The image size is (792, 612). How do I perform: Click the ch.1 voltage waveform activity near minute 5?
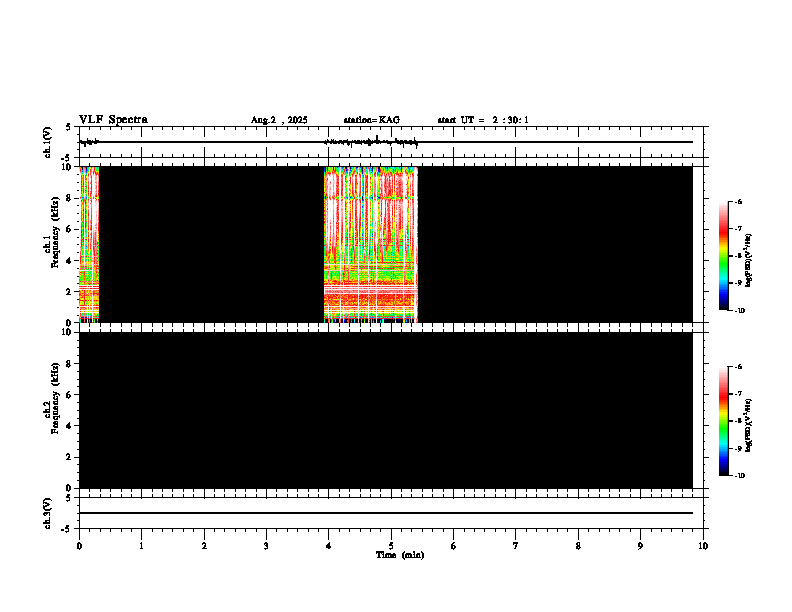371,141
